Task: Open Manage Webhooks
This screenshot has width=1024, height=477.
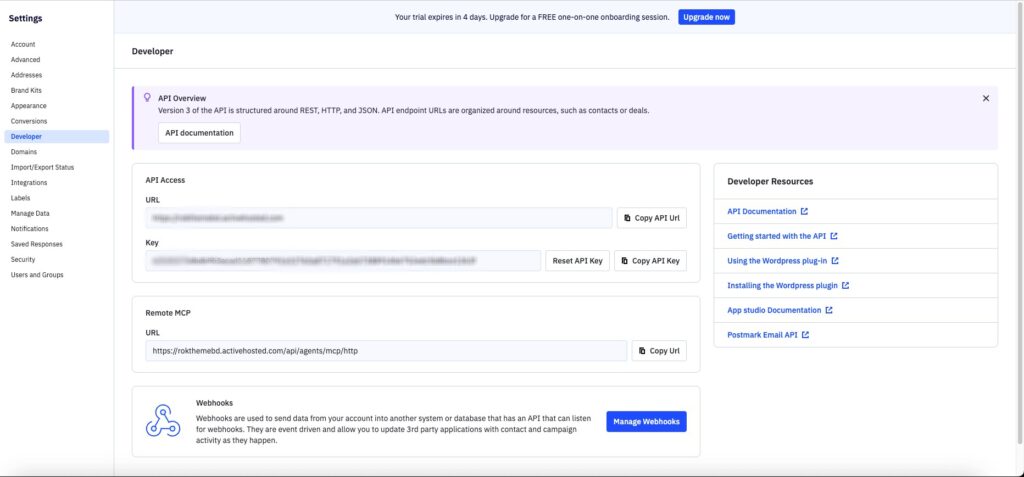Action: coord(646,422)
